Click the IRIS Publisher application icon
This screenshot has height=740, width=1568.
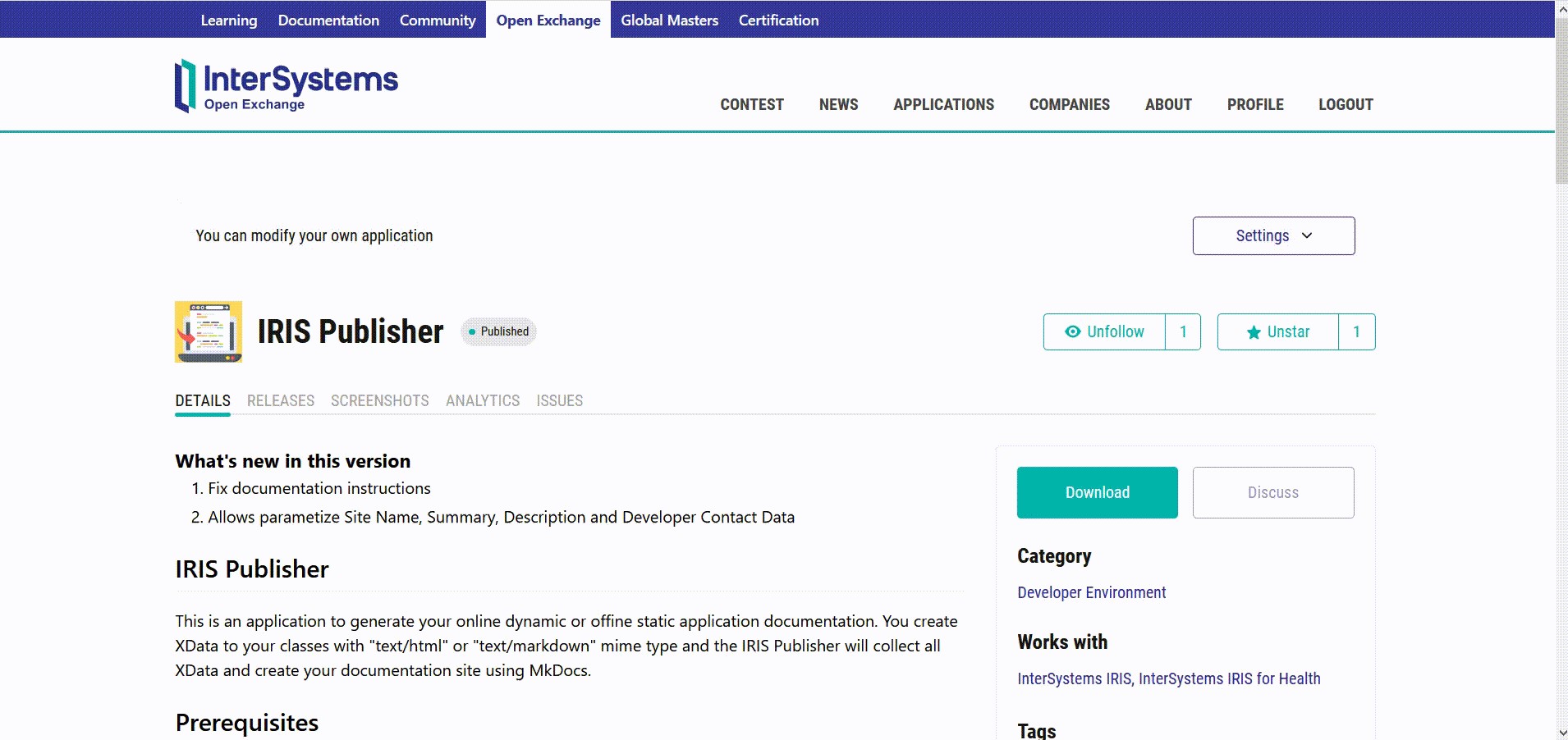pos(209,331)
